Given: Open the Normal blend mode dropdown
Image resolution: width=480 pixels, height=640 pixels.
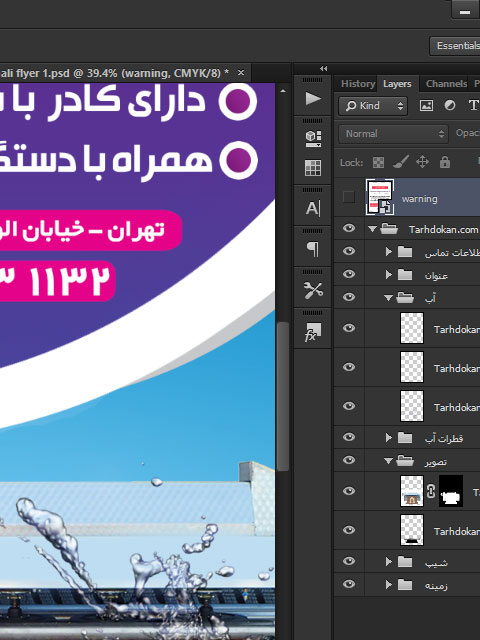Looking at the screenshot, I should click(393, 134).
